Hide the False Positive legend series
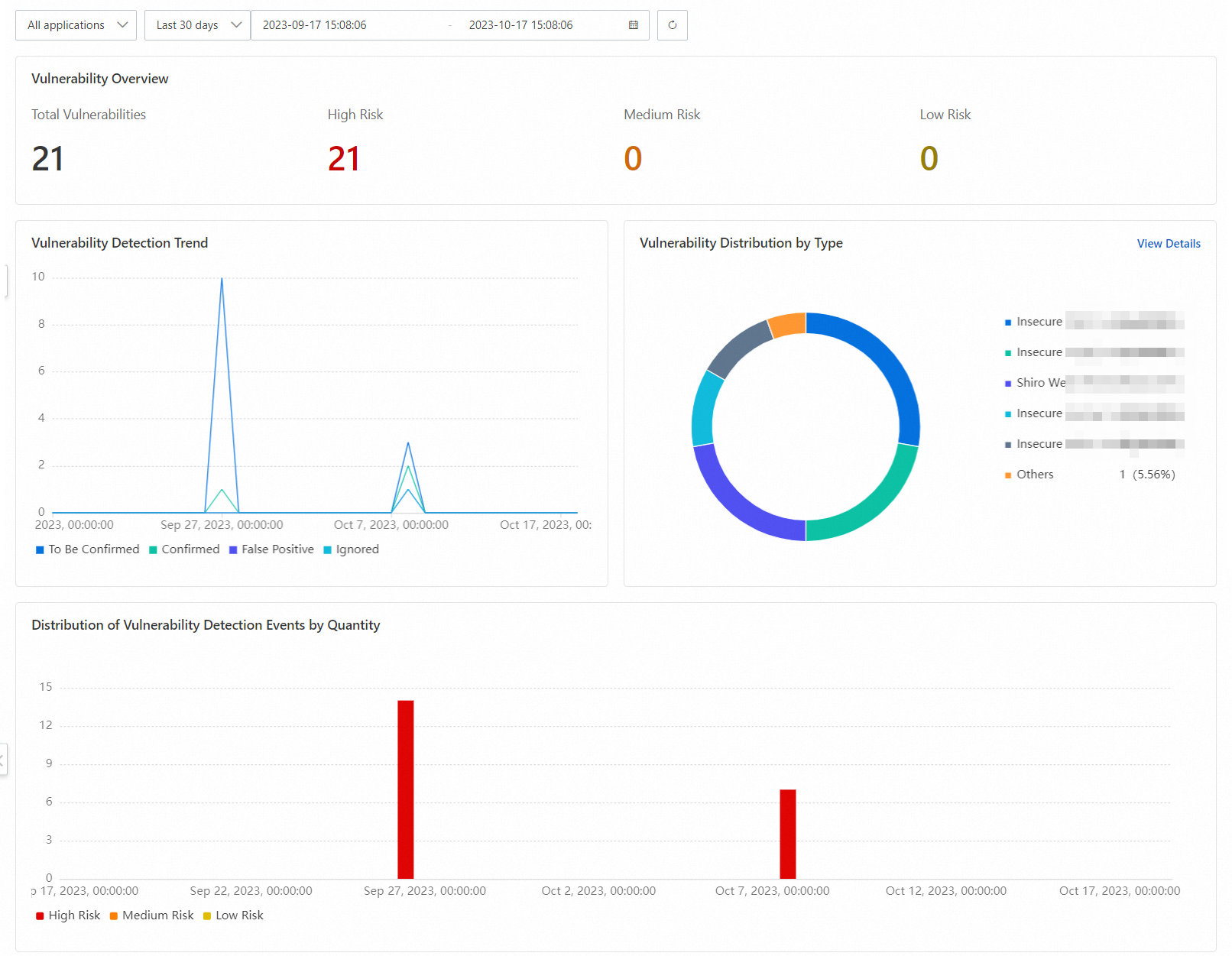This screenshot has height=956, width=1232. tap(271, 549)
